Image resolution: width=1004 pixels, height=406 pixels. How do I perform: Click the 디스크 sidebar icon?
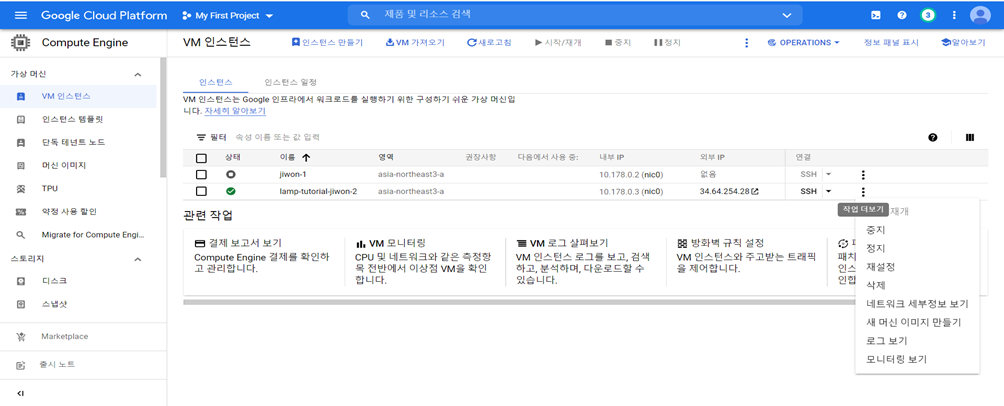coord(20,281)
